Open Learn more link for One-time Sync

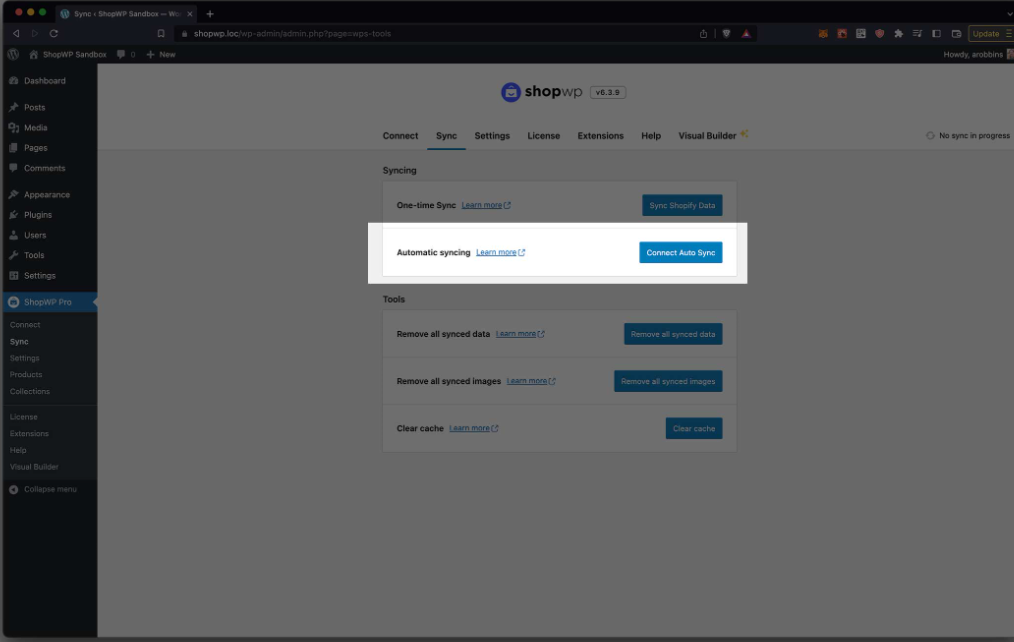pyautogui.click(x=486, y=205)
